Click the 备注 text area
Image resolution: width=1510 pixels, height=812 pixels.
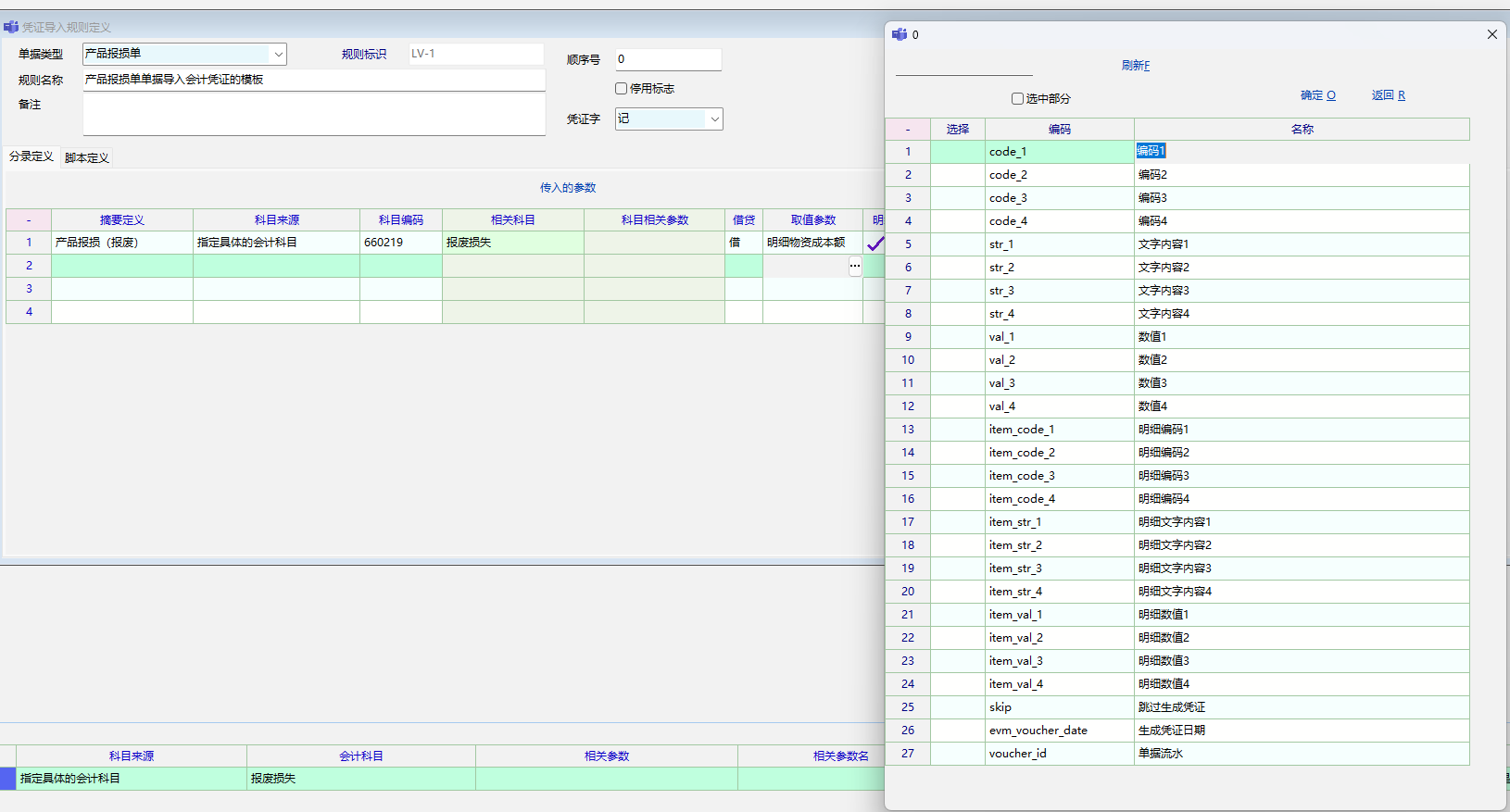click(x=313, y=115)
